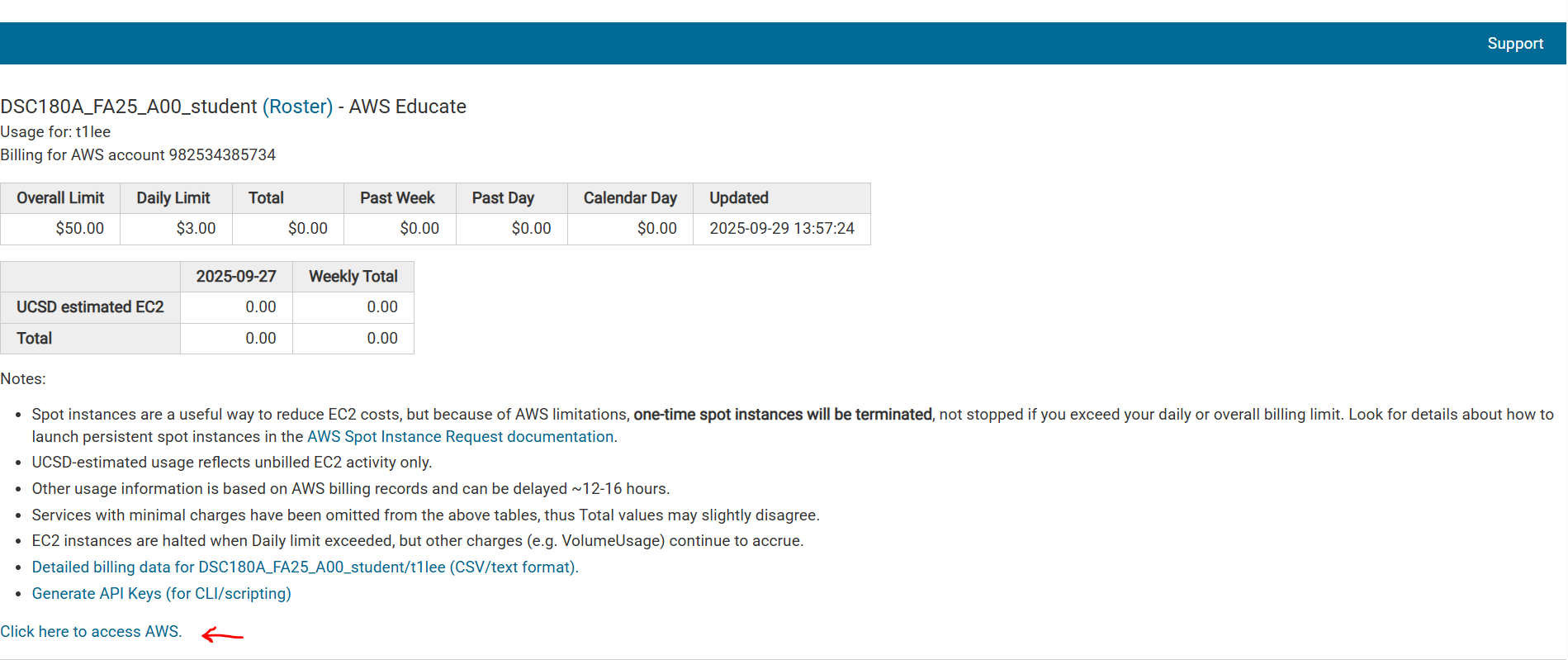Open detailed billing data CSV link
The image size is (1568, 660).
click(305, 567)
